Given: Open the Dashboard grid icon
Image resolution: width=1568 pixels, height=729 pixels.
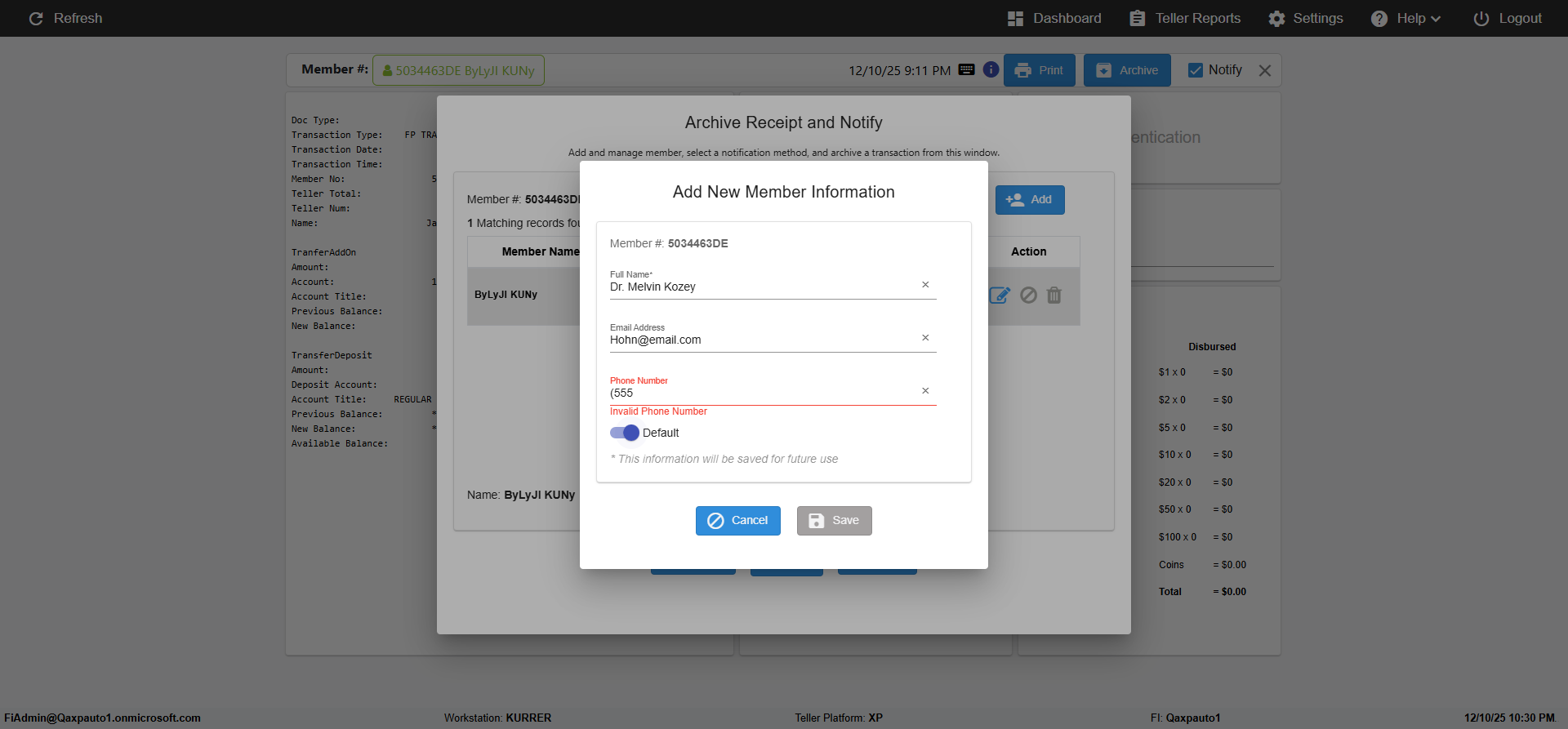Looking at the screenshot, I should pyautogui.click(x=1015, y=18).
